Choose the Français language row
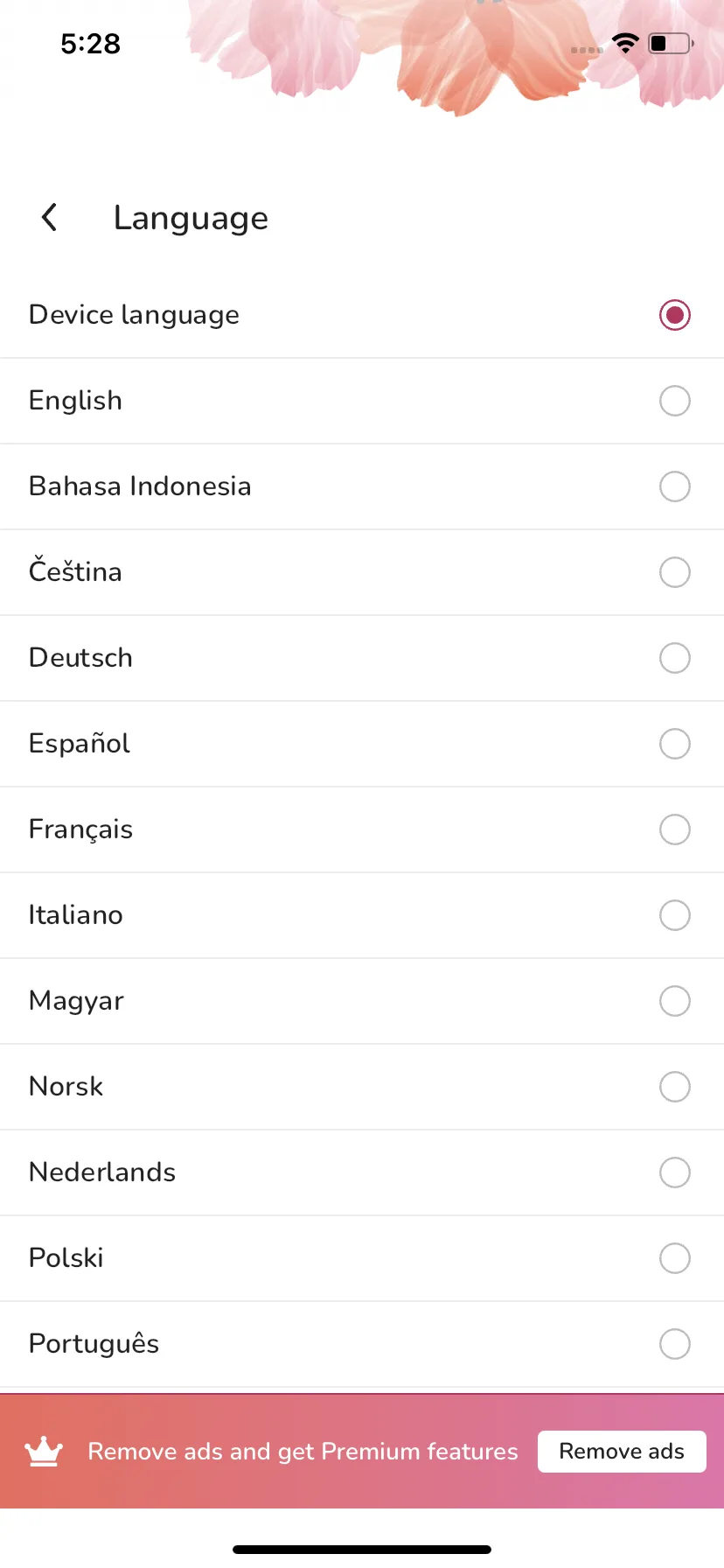Viewport: 724px width, 1568px height. tap(362, 829)
